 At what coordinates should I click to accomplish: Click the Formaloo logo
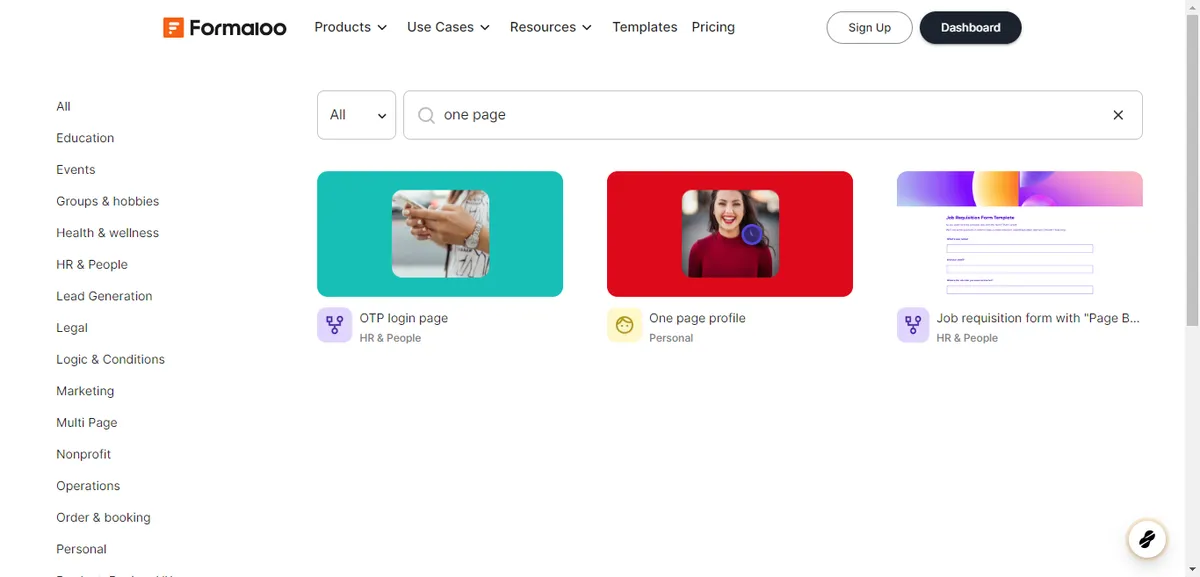tap(224, 27)
